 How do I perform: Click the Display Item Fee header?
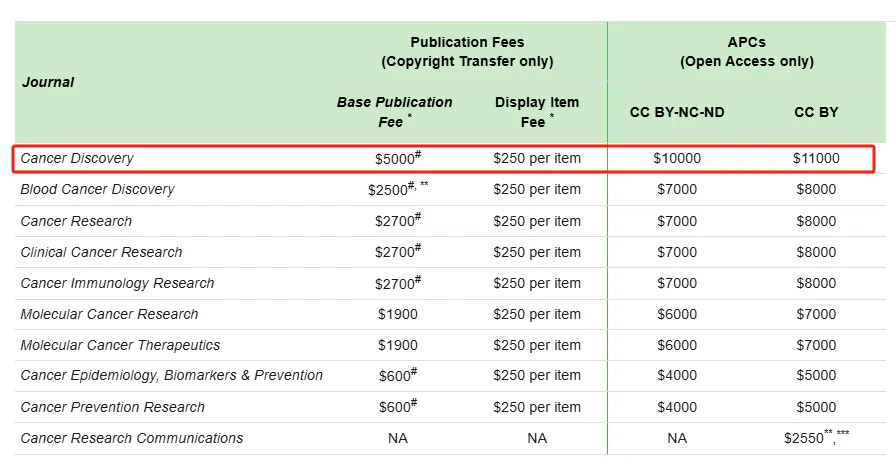pos(537,112)
